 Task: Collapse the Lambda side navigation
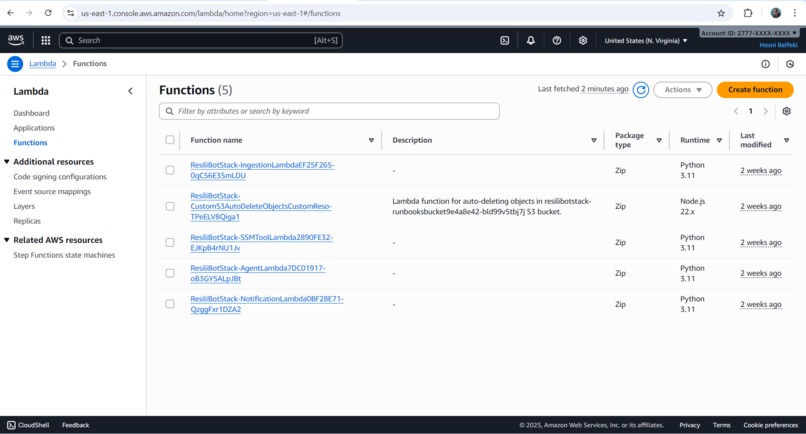tap(131, 91)
